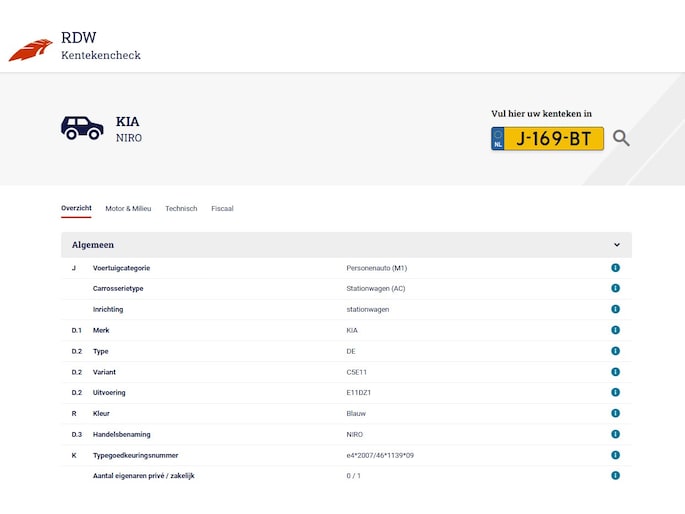Screen dimensions: 685x514
Task: Click the RDW Kentekencheck title link
Action: tap(100, 46)
